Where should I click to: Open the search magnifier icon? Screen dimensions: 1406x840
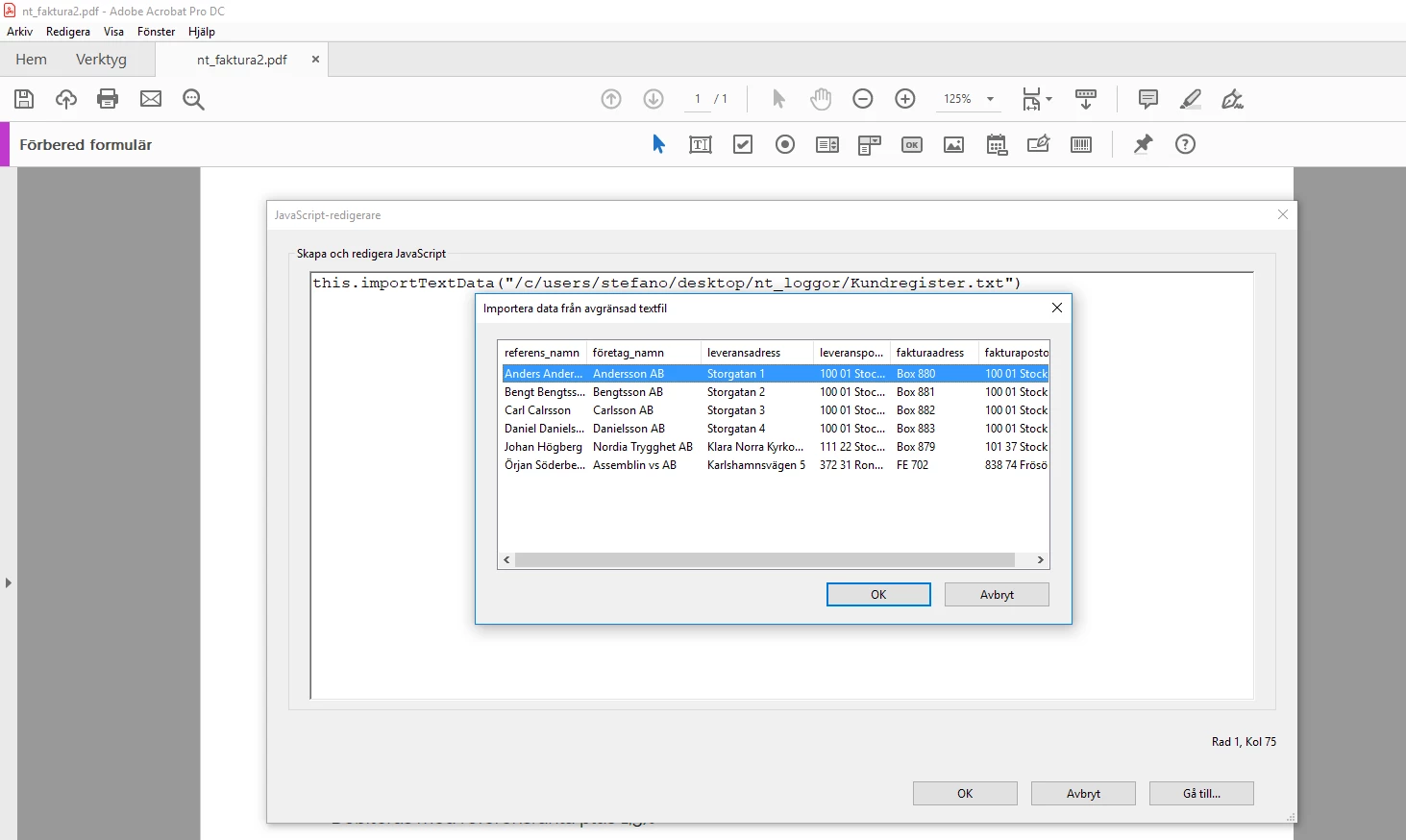[193, 99]
